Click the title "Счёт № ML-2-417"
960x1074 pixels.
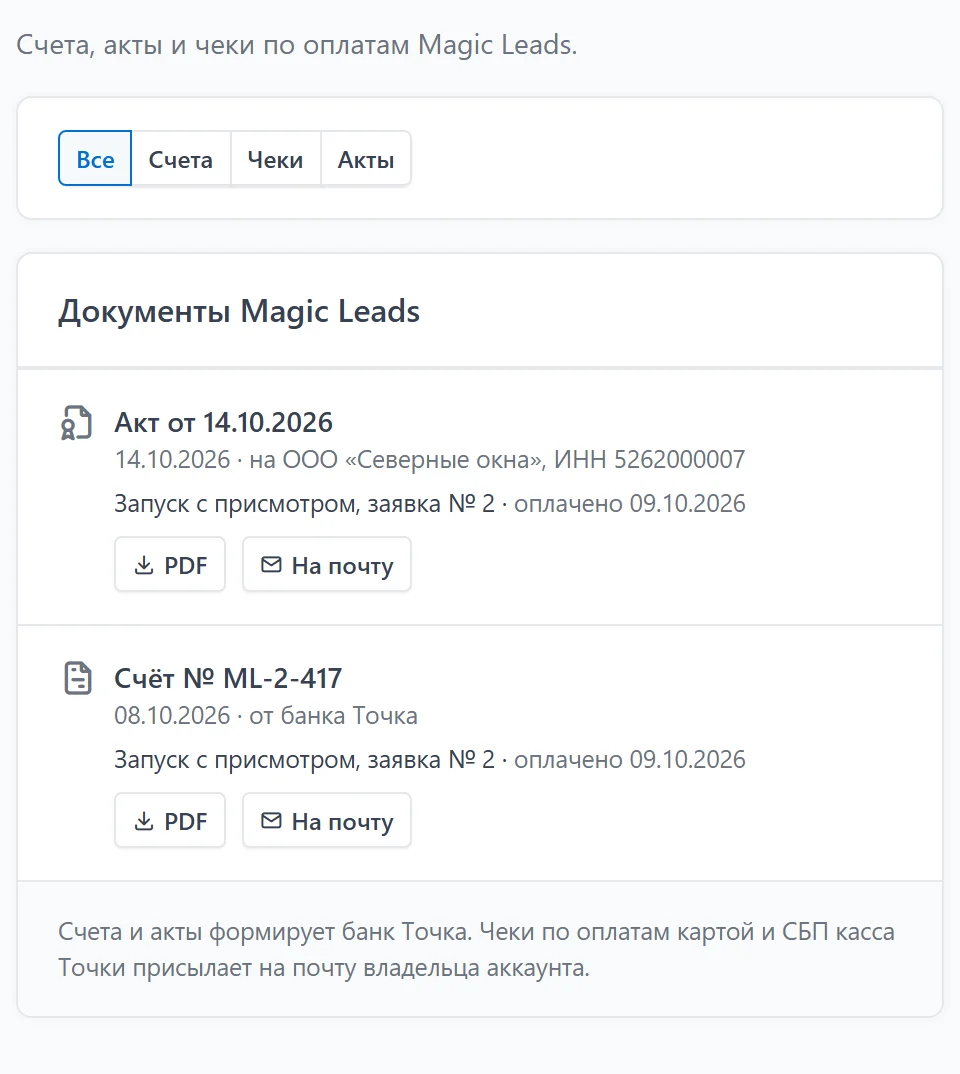point(228,679)
